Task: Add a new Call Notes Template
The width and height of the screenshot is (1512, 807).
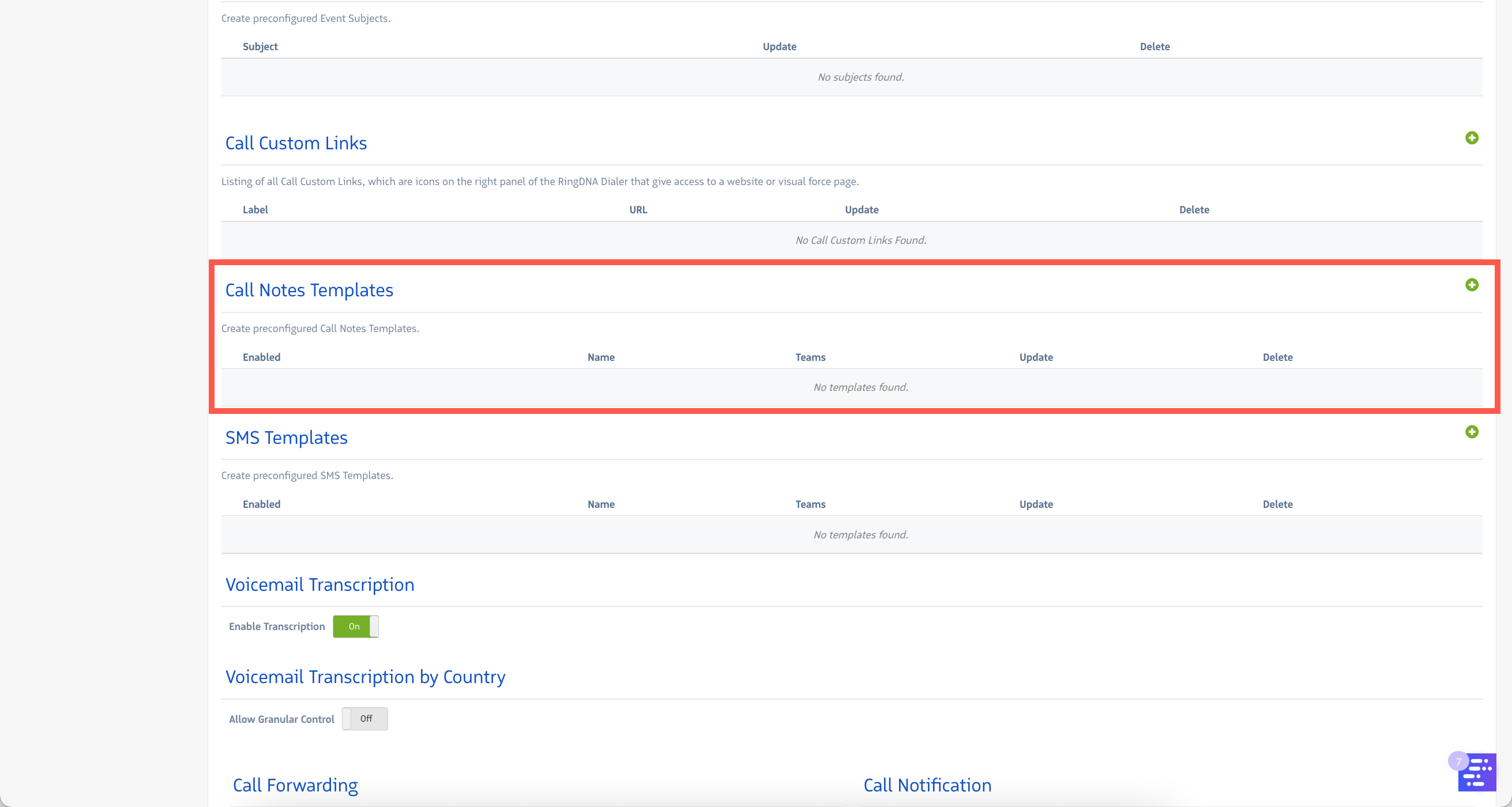Action: coord(1472,285)
